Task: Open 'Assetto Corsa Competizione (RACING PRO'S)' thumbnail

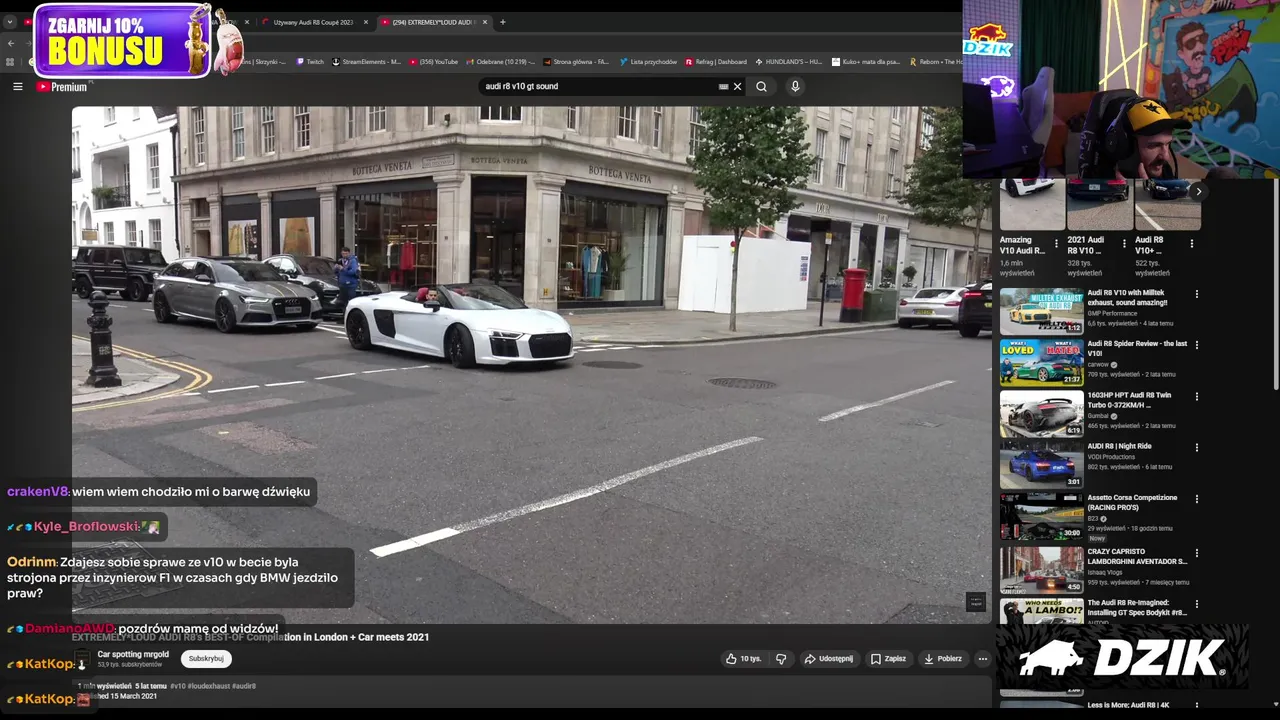Action: [1041, 516]
